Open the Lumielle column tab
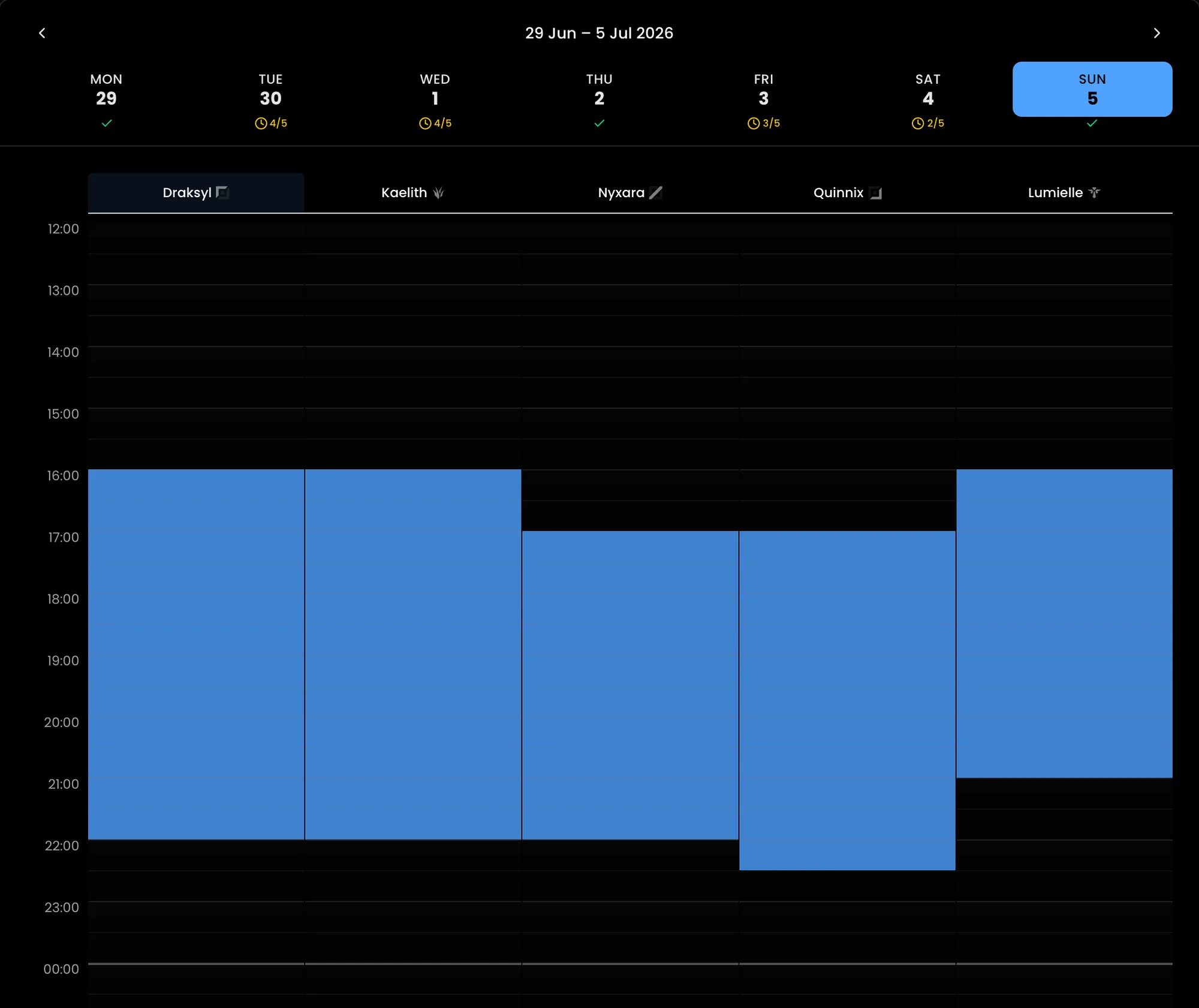 tap(1064, 193)
